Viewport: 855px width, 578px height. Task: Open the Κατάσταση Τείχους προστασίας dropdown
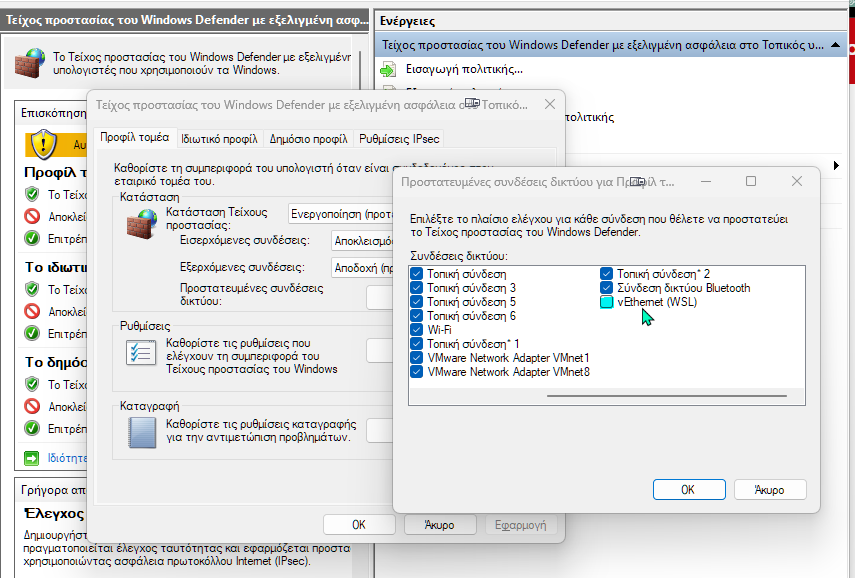338,213
